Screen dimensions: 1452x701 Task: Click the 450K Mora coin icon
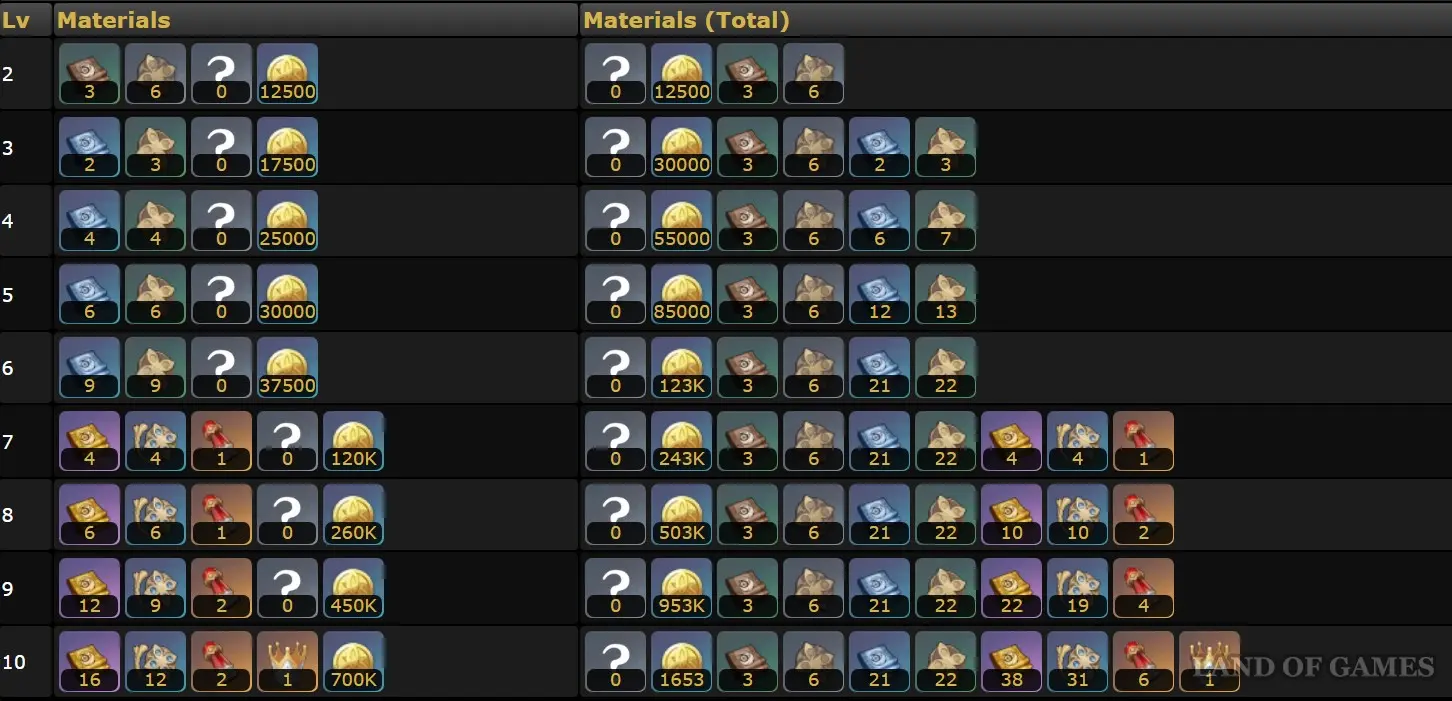click(354, 588)
